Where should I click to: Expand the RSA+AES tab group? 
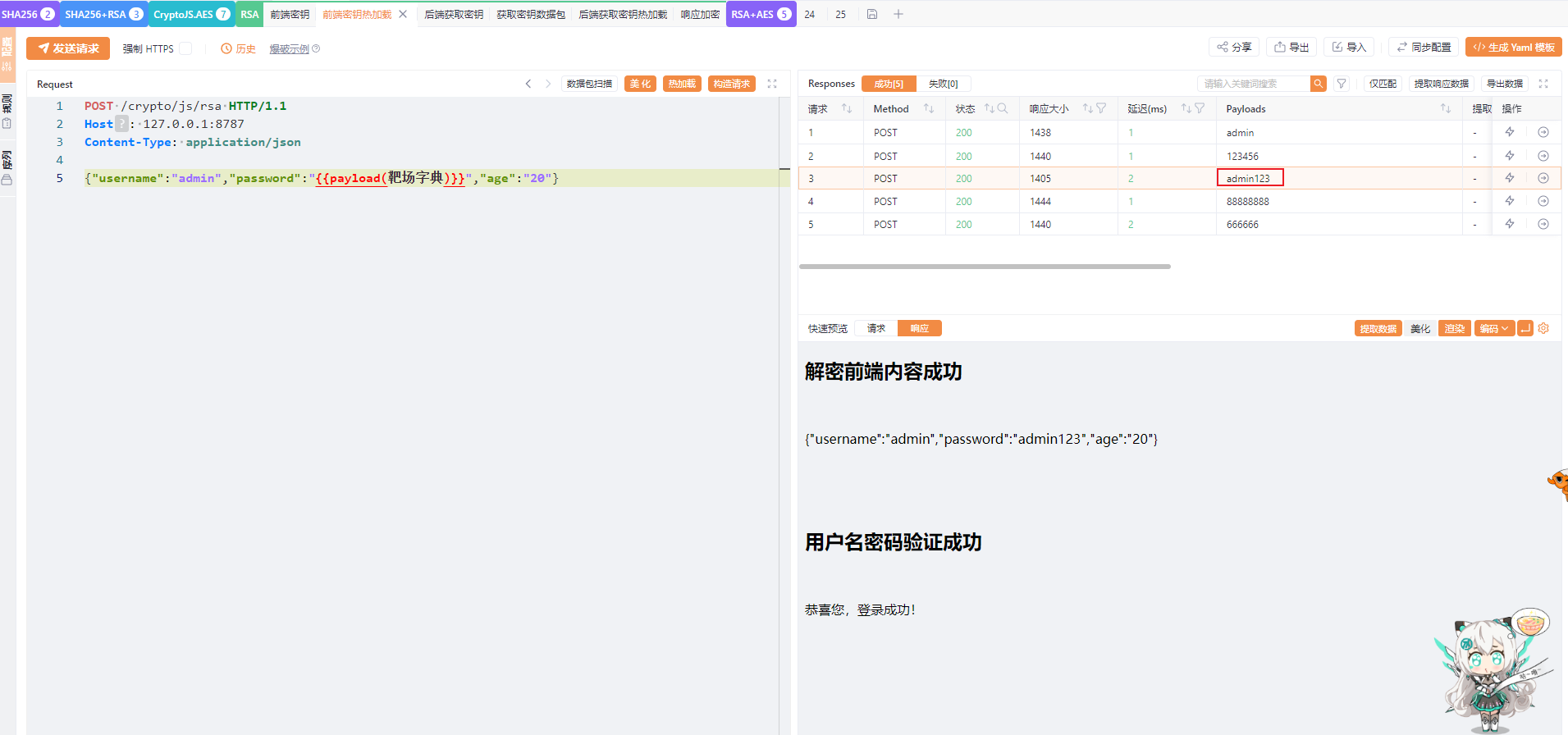pyautogui.click(x=761, y=14)
